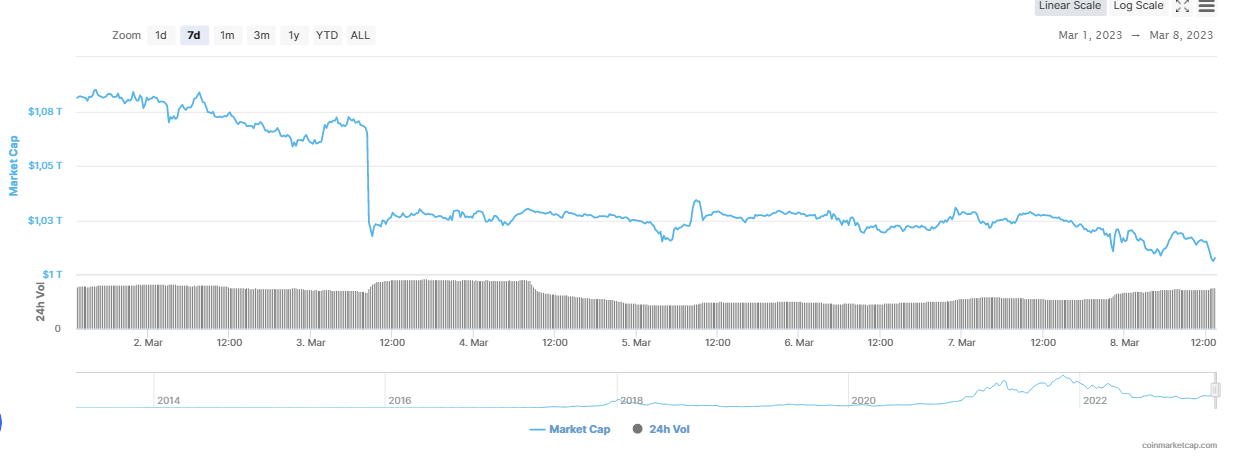The width and height of the screenshot is (1247, 460).
Task: Toggle 24h Vol series in legend
Action: pyautogui.click(x=662, y=429)
